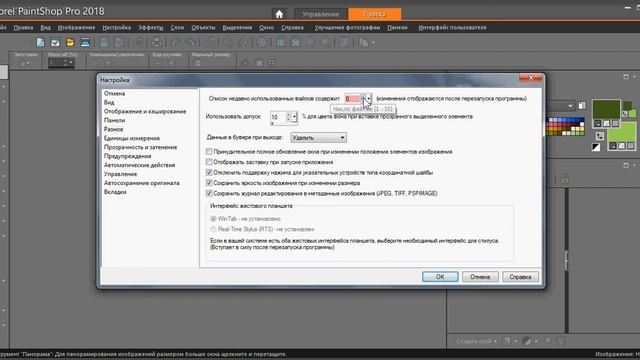Select 'Автосохранение оригинала' category
This screenshot has height=360, width=640.
coord(142,183)
